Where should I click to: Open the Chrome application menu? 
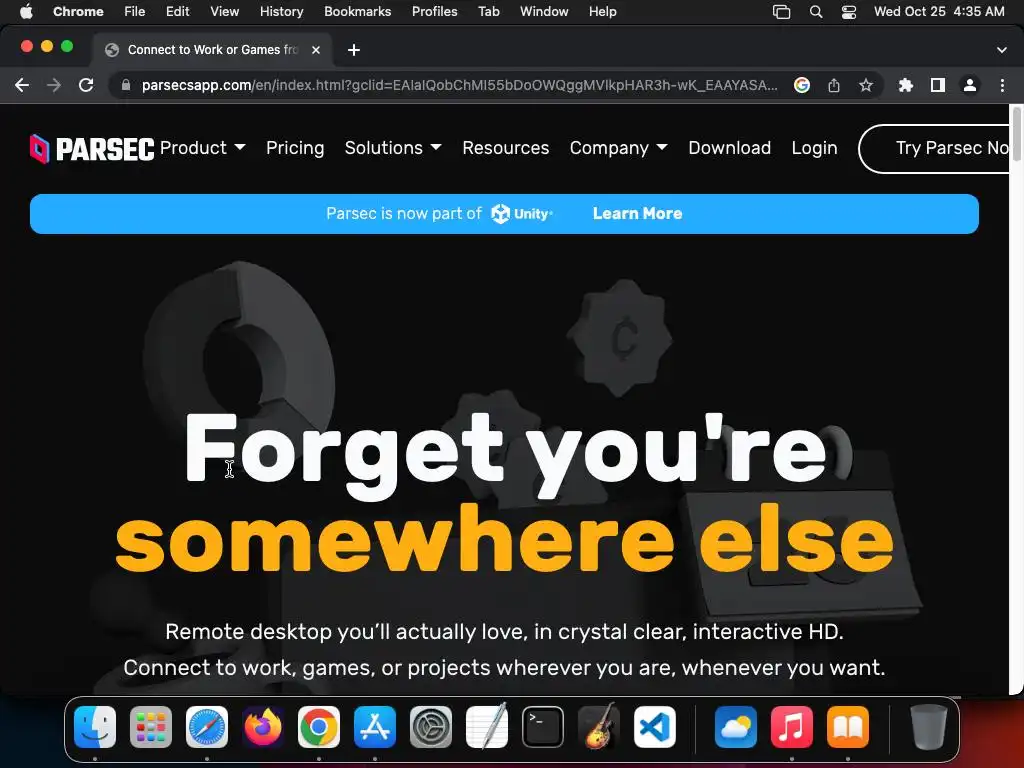(78, 11)
